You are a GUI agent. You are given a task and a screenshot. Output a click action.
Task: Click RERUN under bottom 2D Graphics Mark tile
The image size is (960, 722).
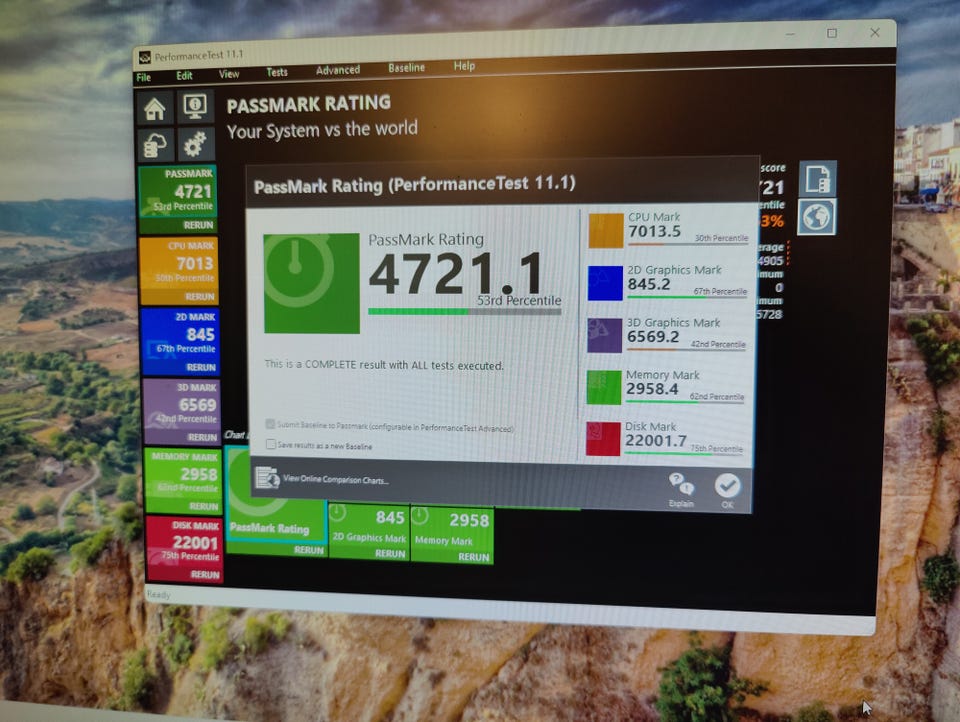390,554
